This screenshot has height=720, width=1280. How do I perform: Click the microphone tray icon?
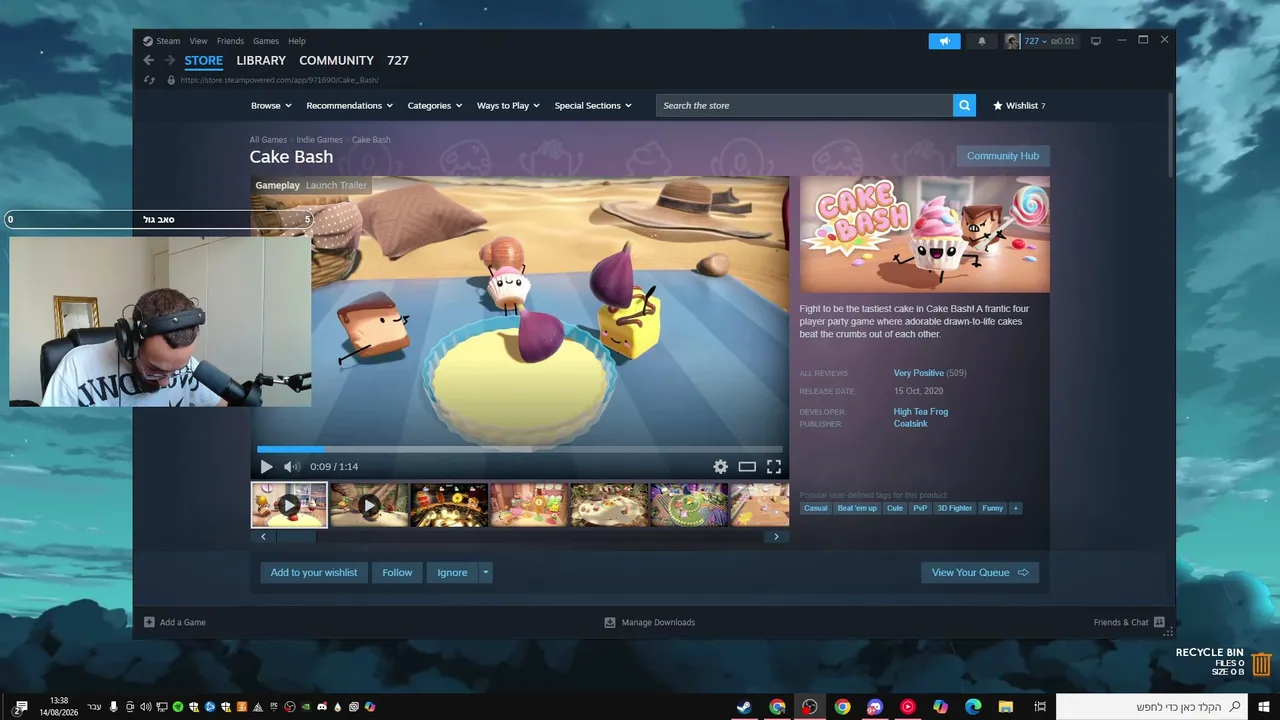click(113, 707)
